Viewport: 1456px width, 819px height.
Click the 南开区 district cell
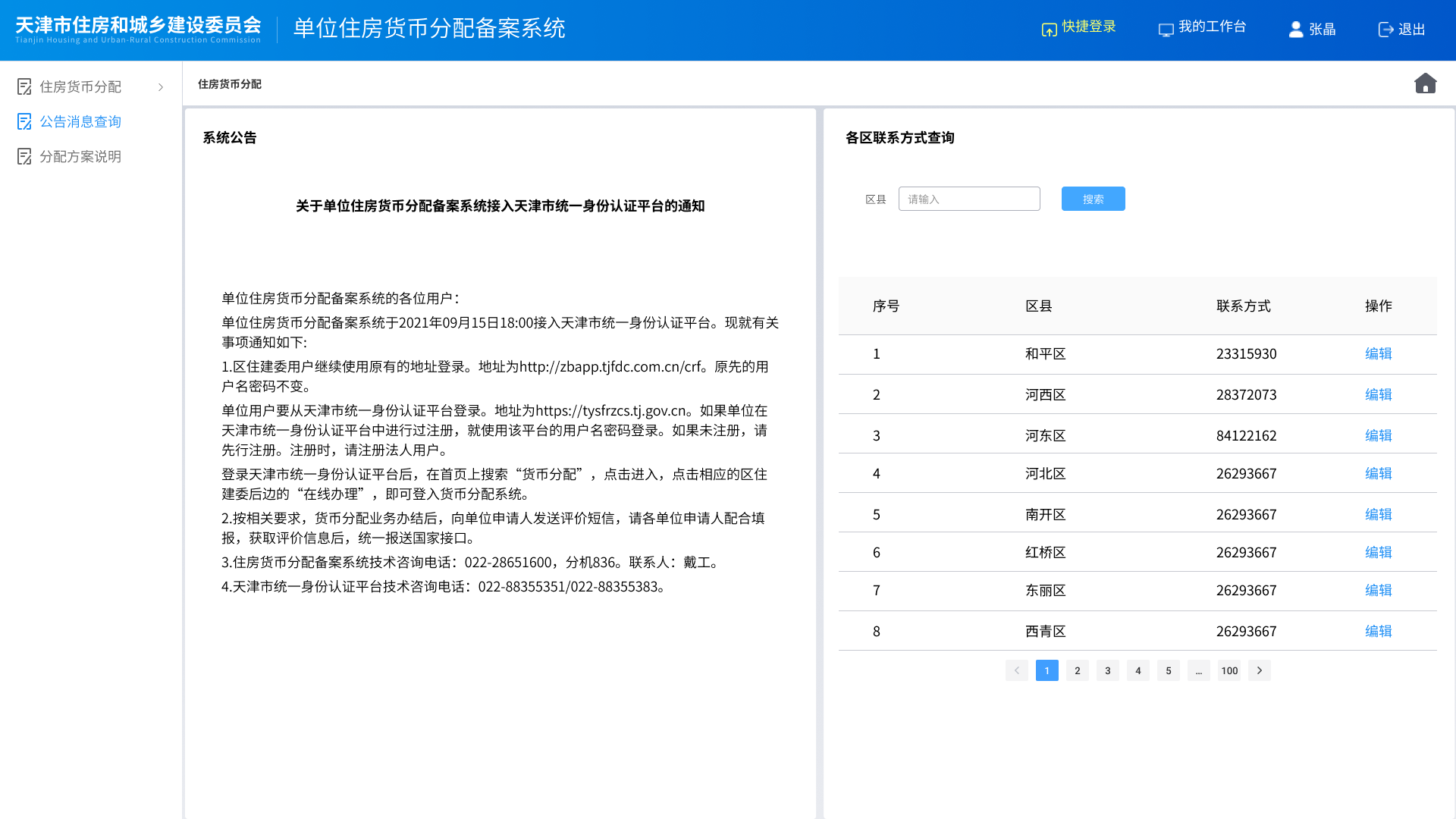[x=1046, y=514]
